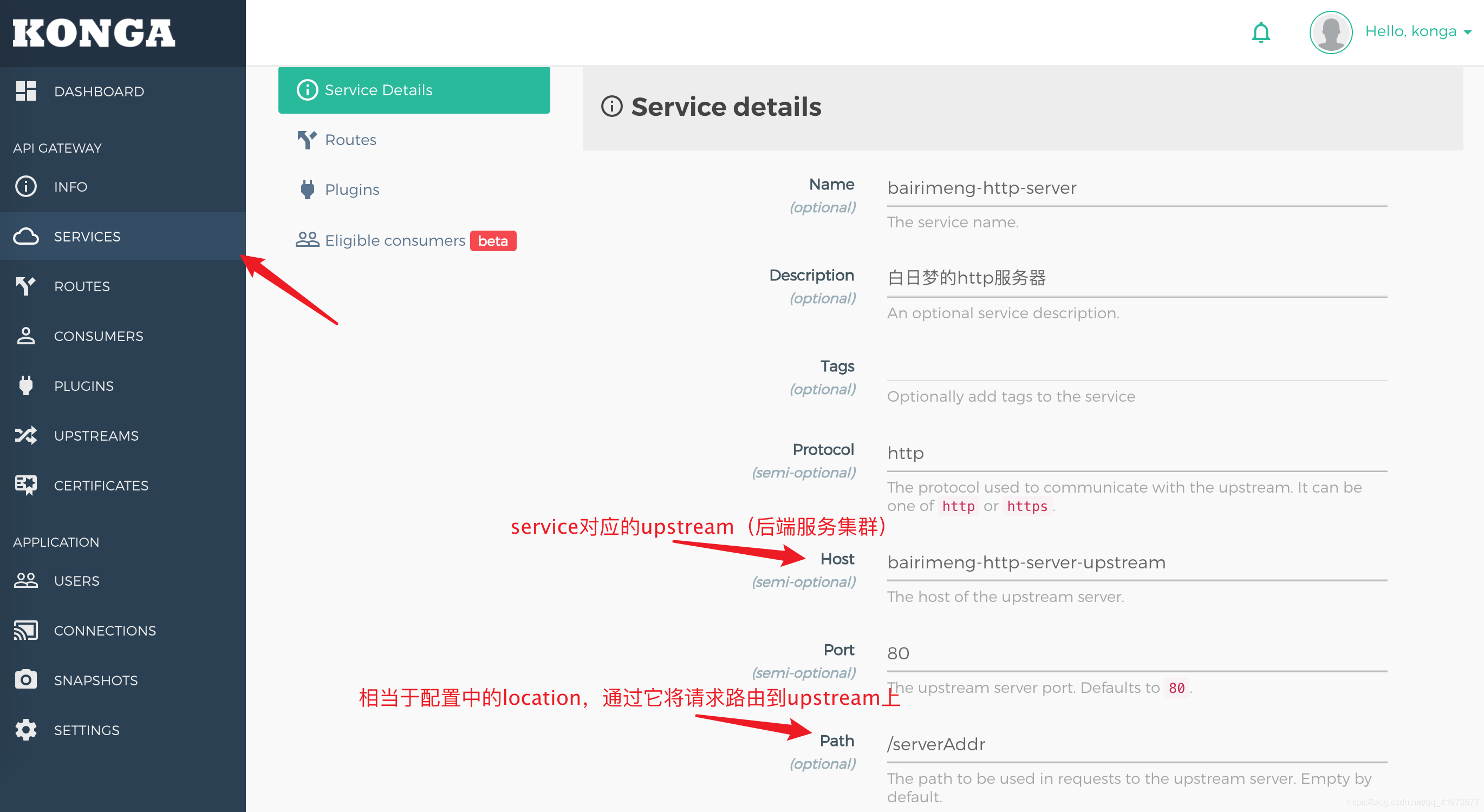Open the Plugins tab of the service
Viewport: 1484px width, 812px height.
[x=352, y=189]
